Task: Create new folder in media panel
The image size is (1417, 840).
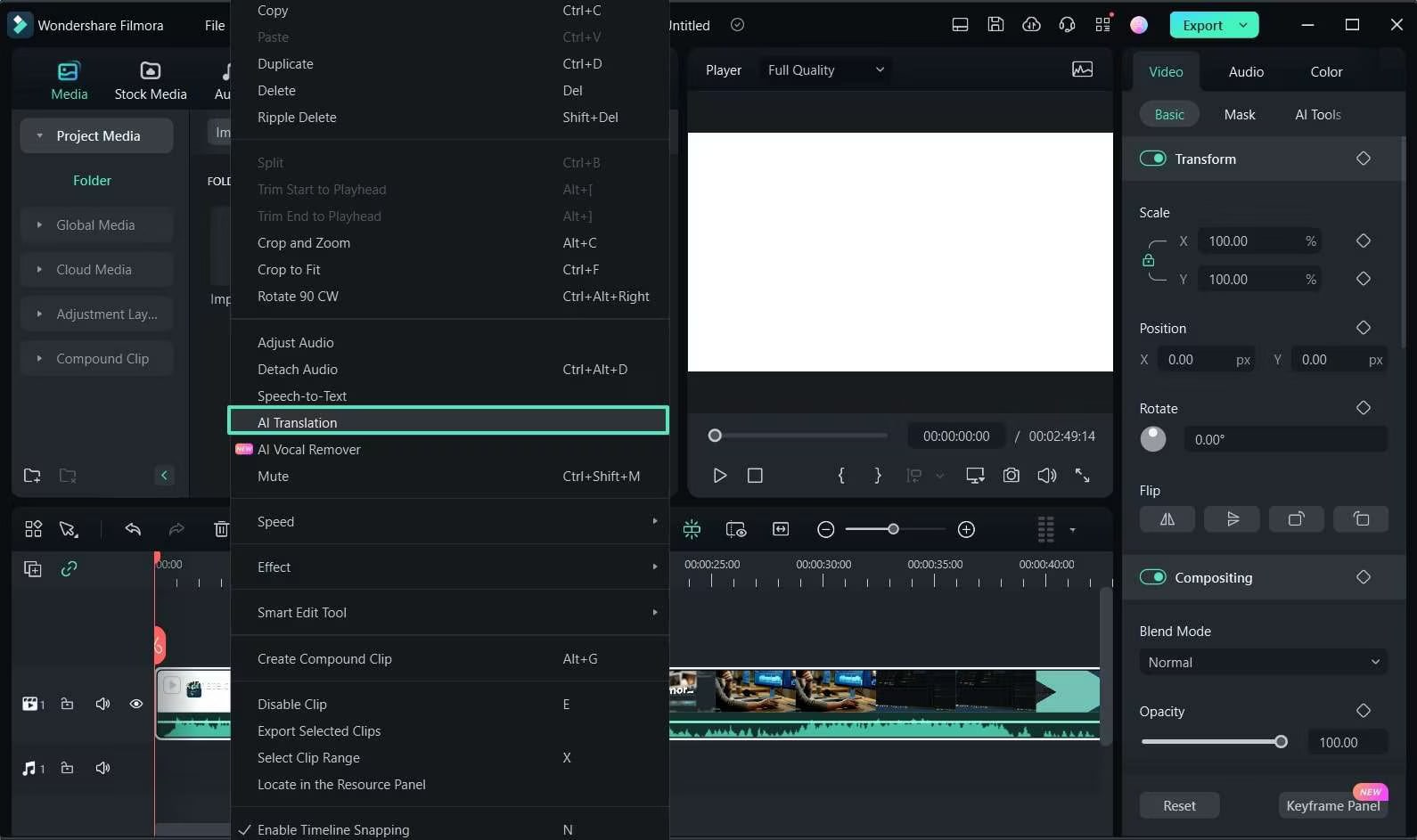Action: (32, 476)
